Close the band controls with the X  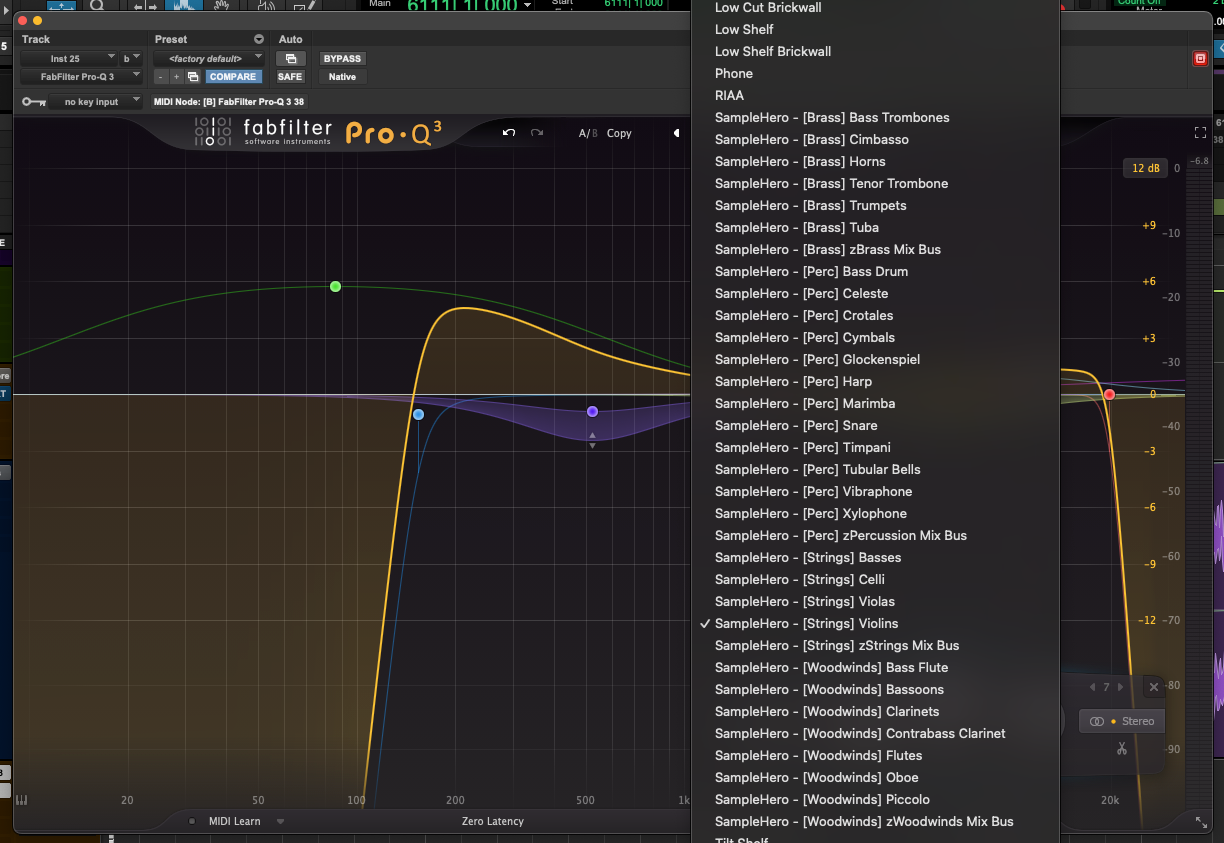[x=1153, y=687]
